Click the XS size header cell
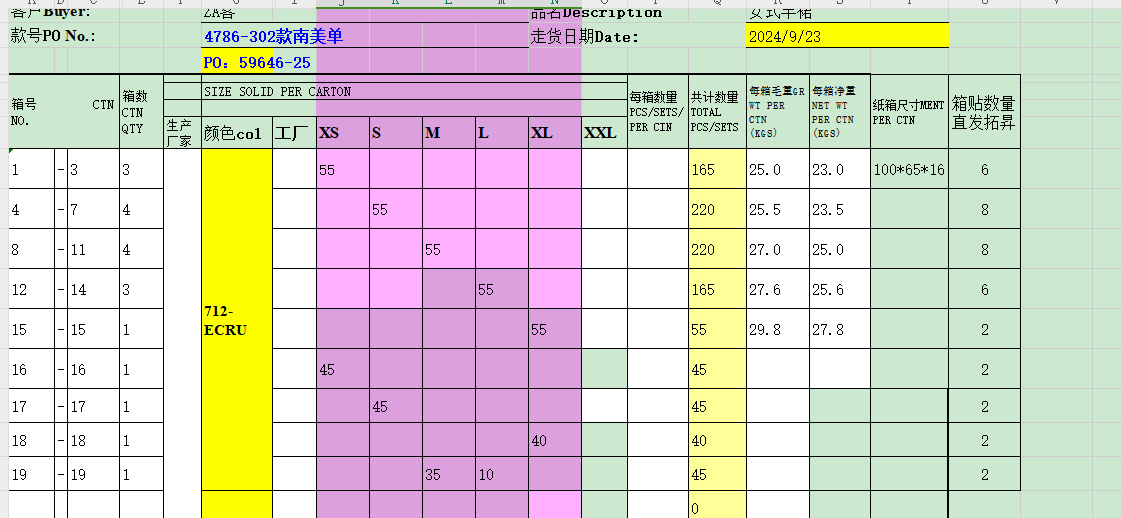 (x=342, y=133)
